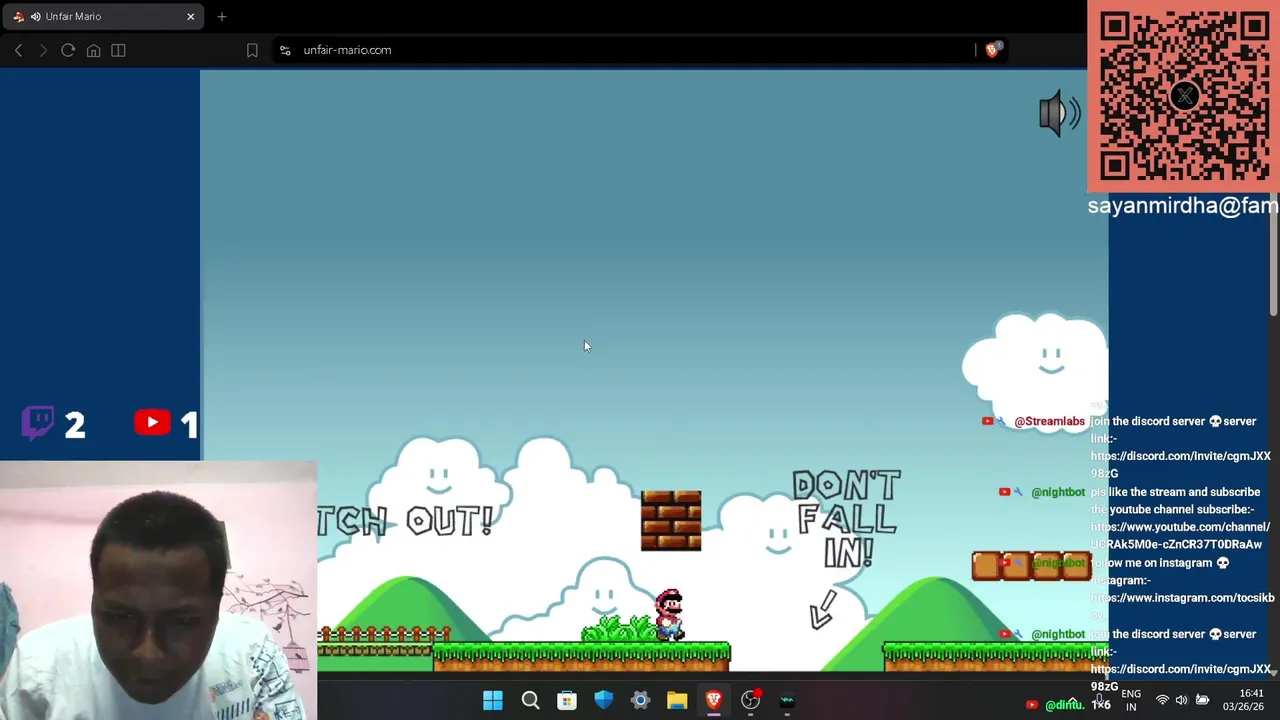Toggle the browser sidebar panel
The image size is (1280, 720).
118,50
